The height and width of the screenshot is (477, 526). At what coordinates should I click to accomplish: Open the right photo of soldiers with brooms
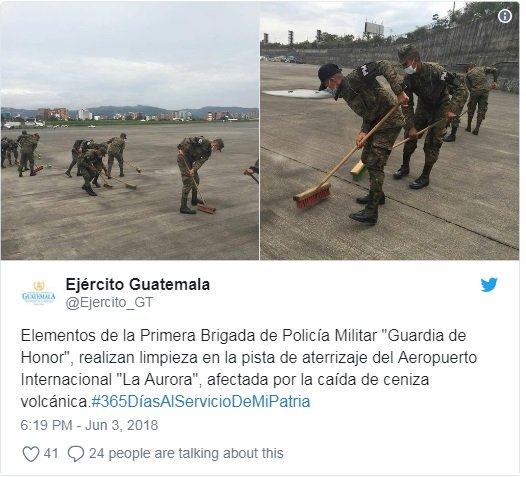[x=389, y=130]
